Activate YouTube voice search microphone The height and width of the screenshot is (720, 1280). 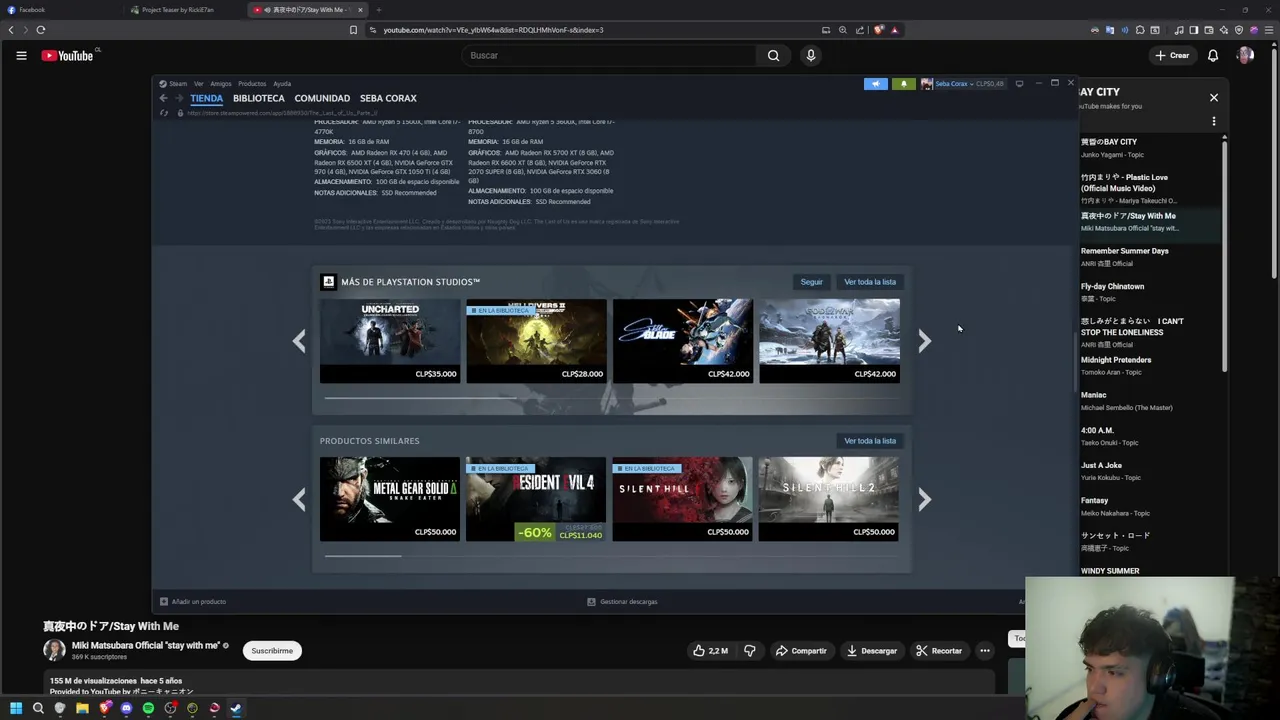pyautogui.click(x=811, y=56)
